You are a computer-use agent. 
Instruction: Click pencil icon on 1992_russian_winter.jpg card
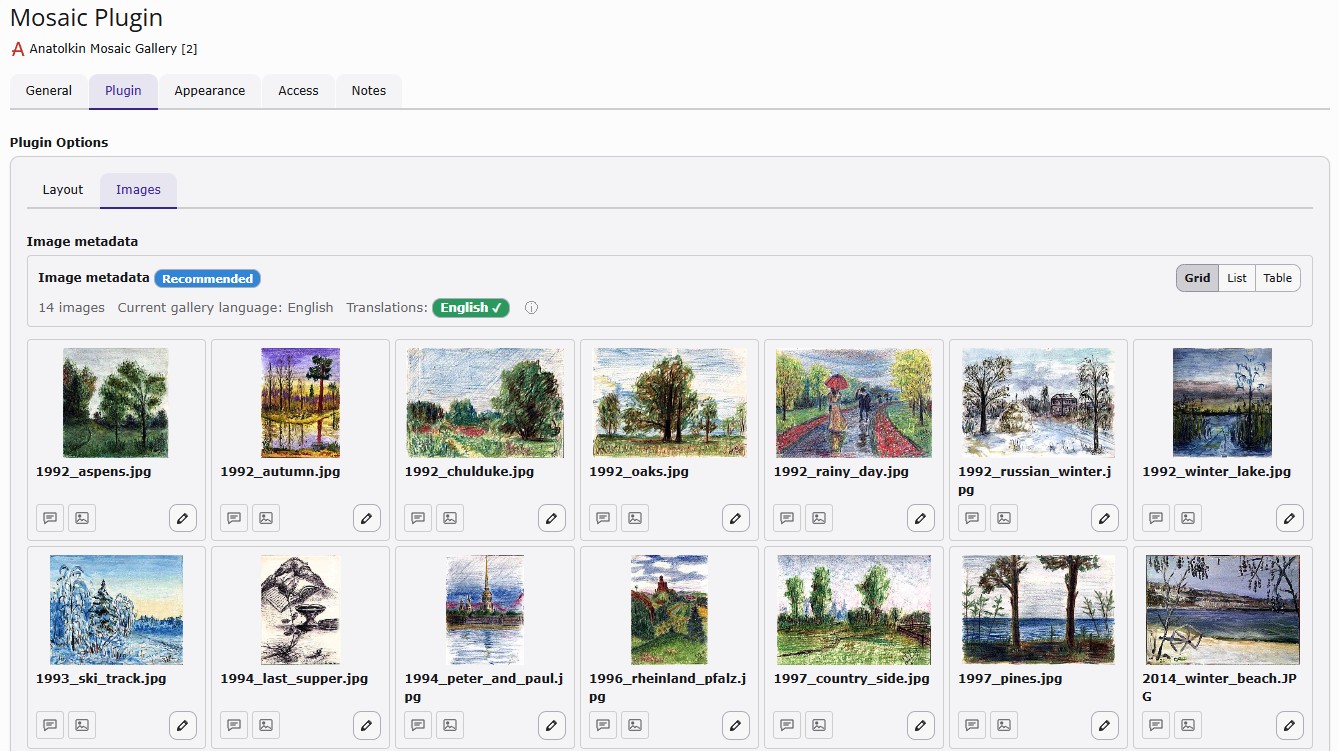pyautogui.click(x=1104, y=518)
